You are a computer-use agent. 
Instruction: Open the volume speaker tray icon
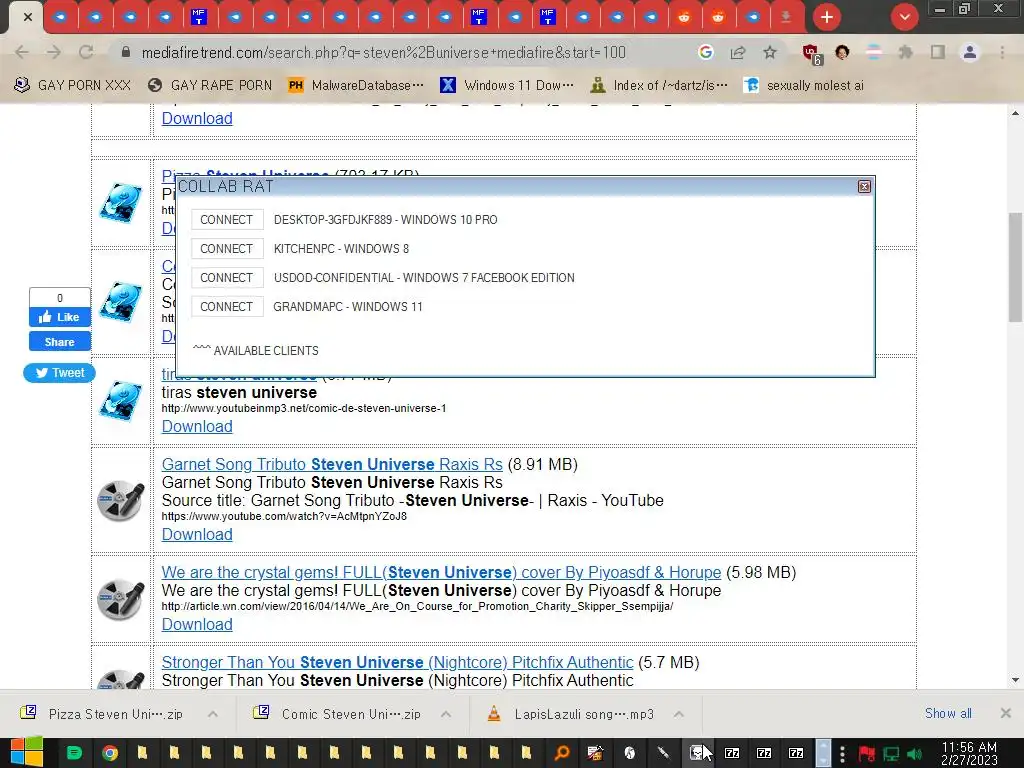(915, 754)
